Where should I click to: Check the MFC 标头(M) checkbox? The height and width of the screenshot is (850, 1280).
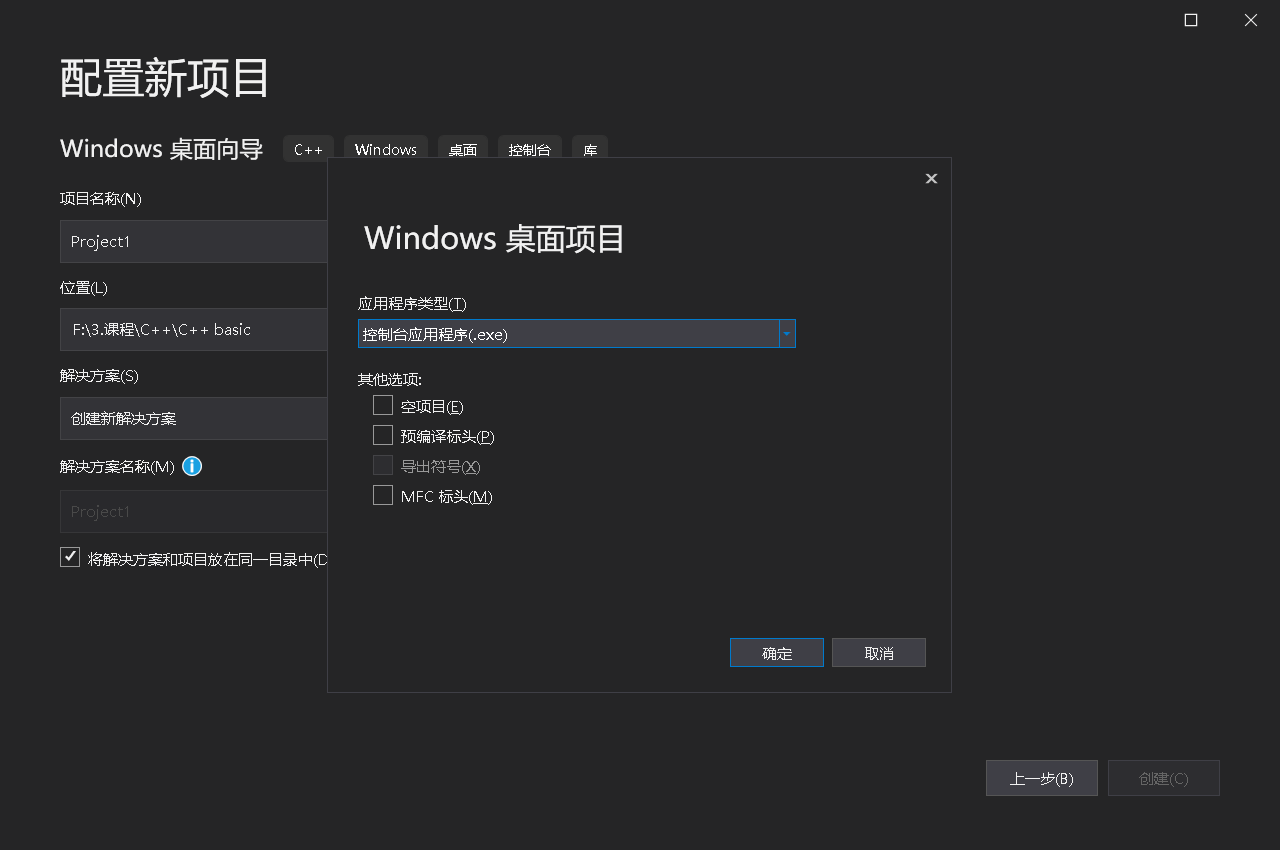[382, 495]
